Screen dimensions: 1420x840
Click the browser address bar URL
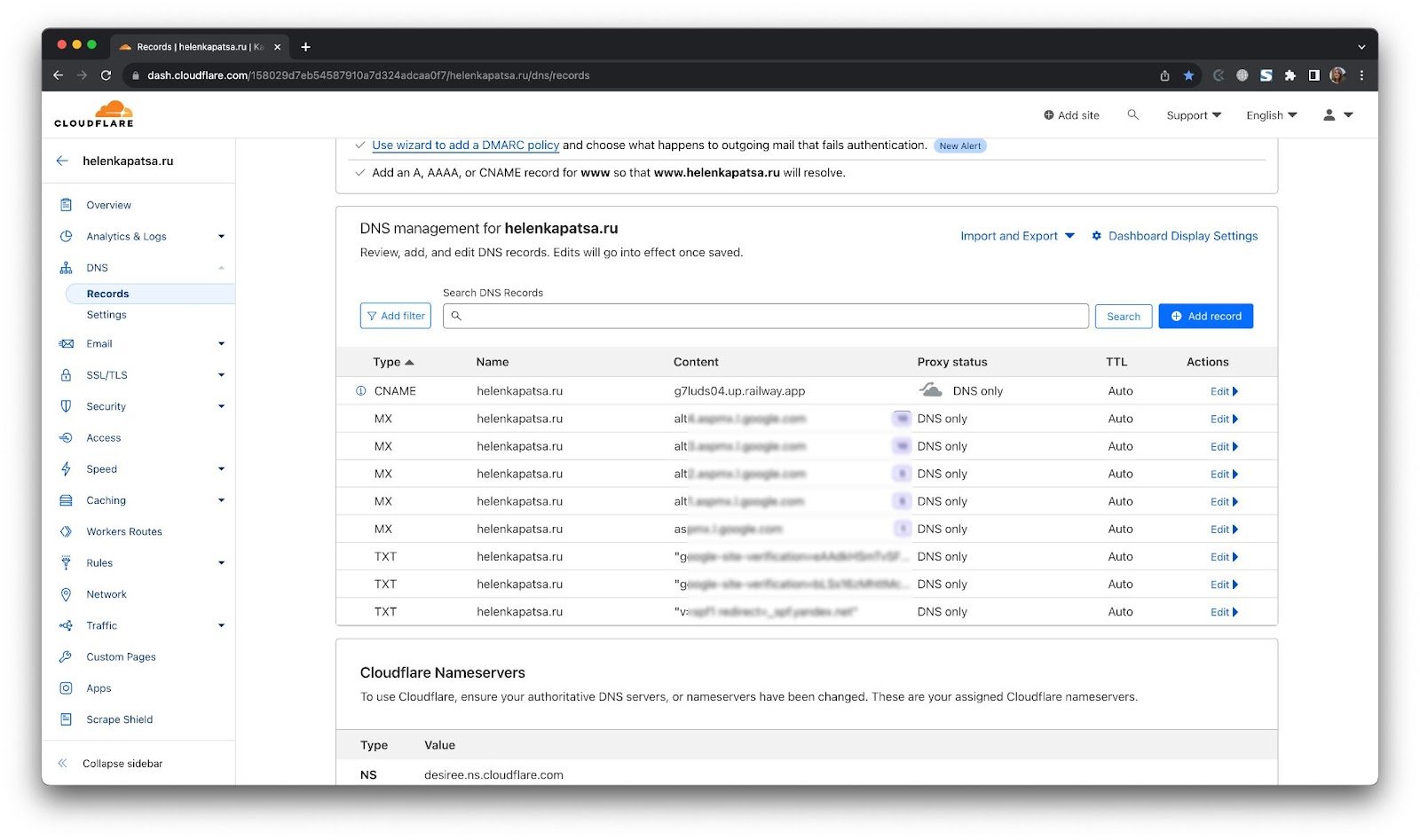click(368, 75)
